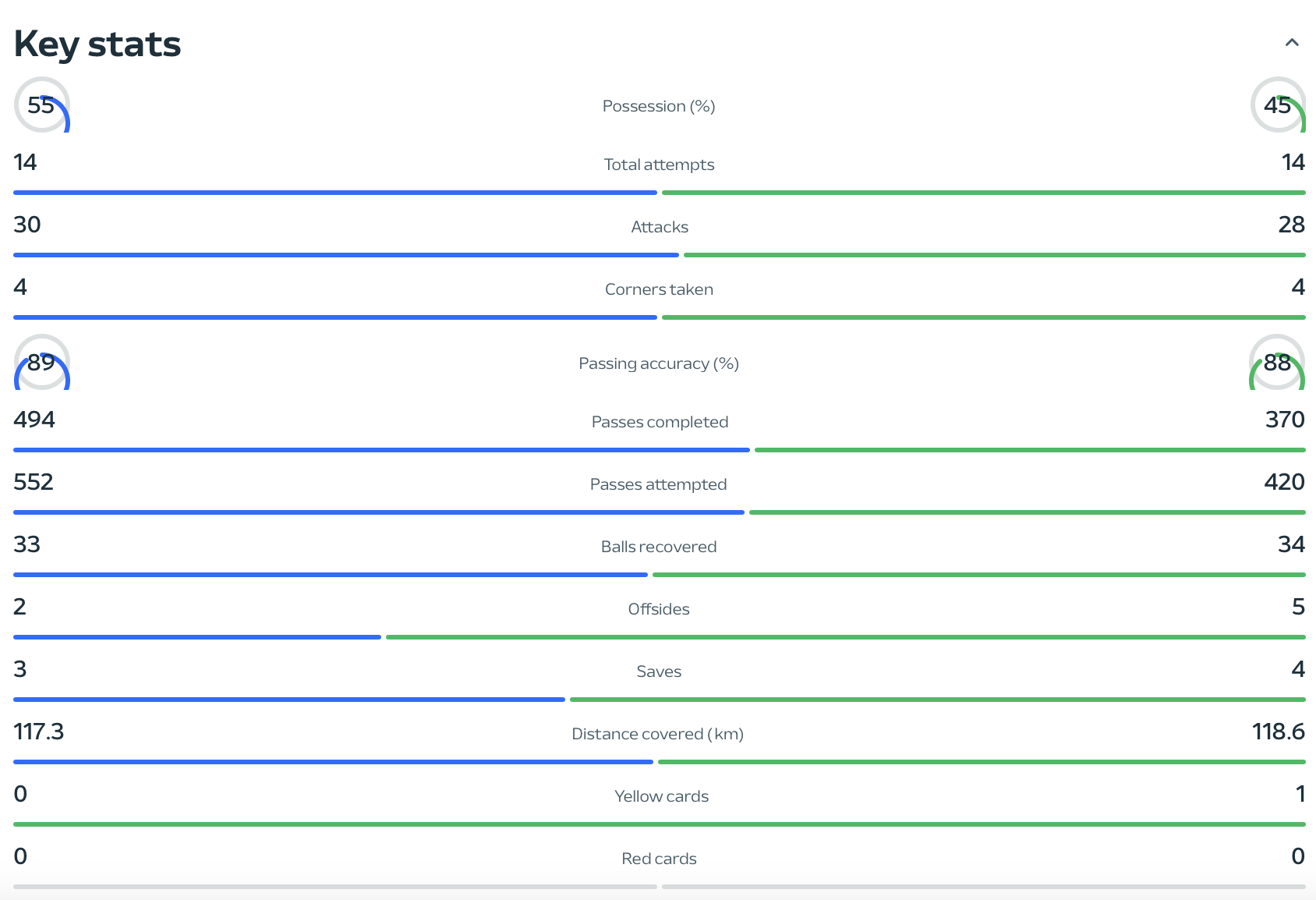Image resolution: width=1316 pixels, height=900 pixels.
Task: Click the 88 passing accuracy gauge
Action: point(1277,362)
